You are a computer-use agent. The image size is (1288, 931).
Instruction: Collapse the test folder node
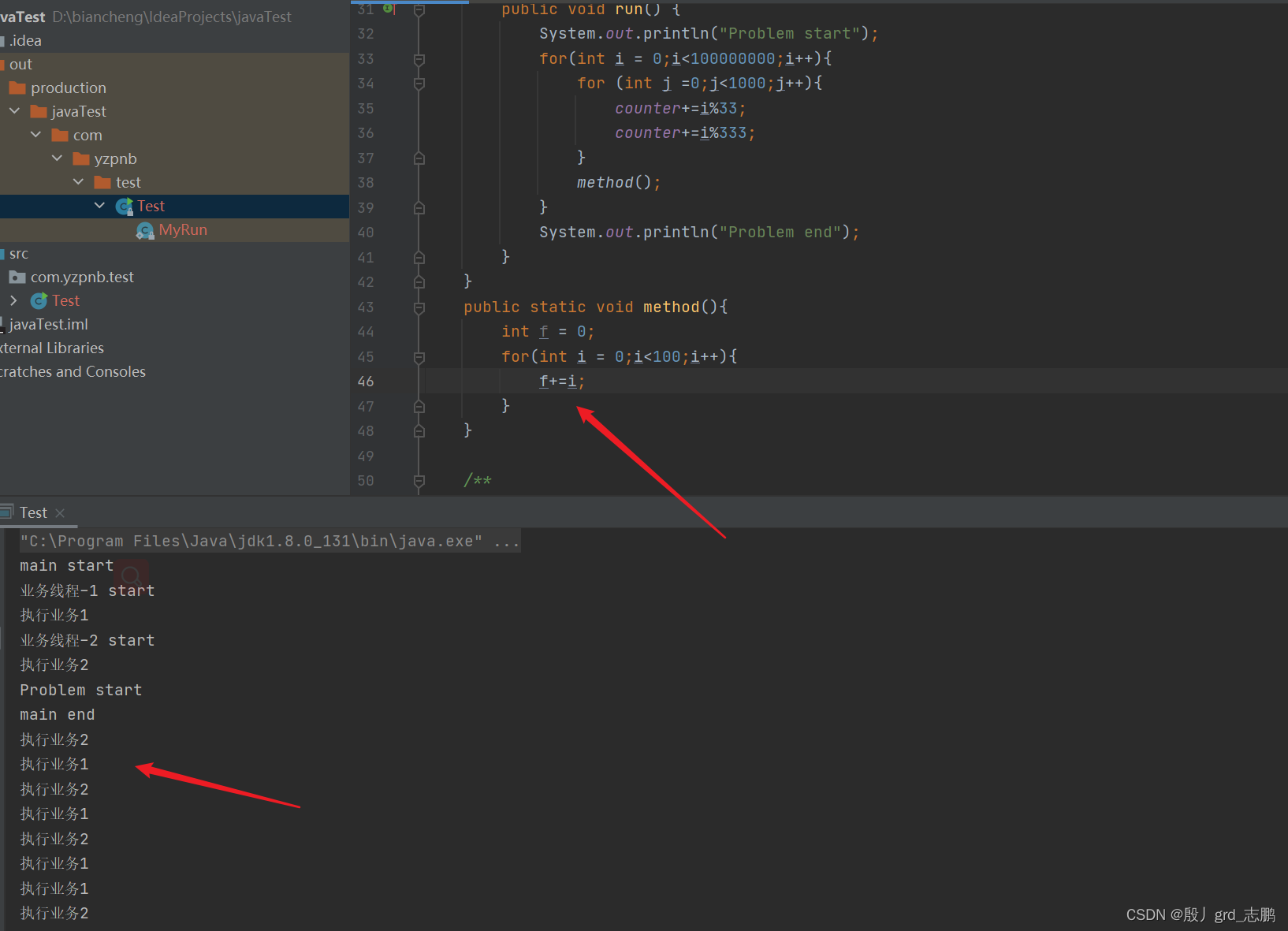pos(78,182)
